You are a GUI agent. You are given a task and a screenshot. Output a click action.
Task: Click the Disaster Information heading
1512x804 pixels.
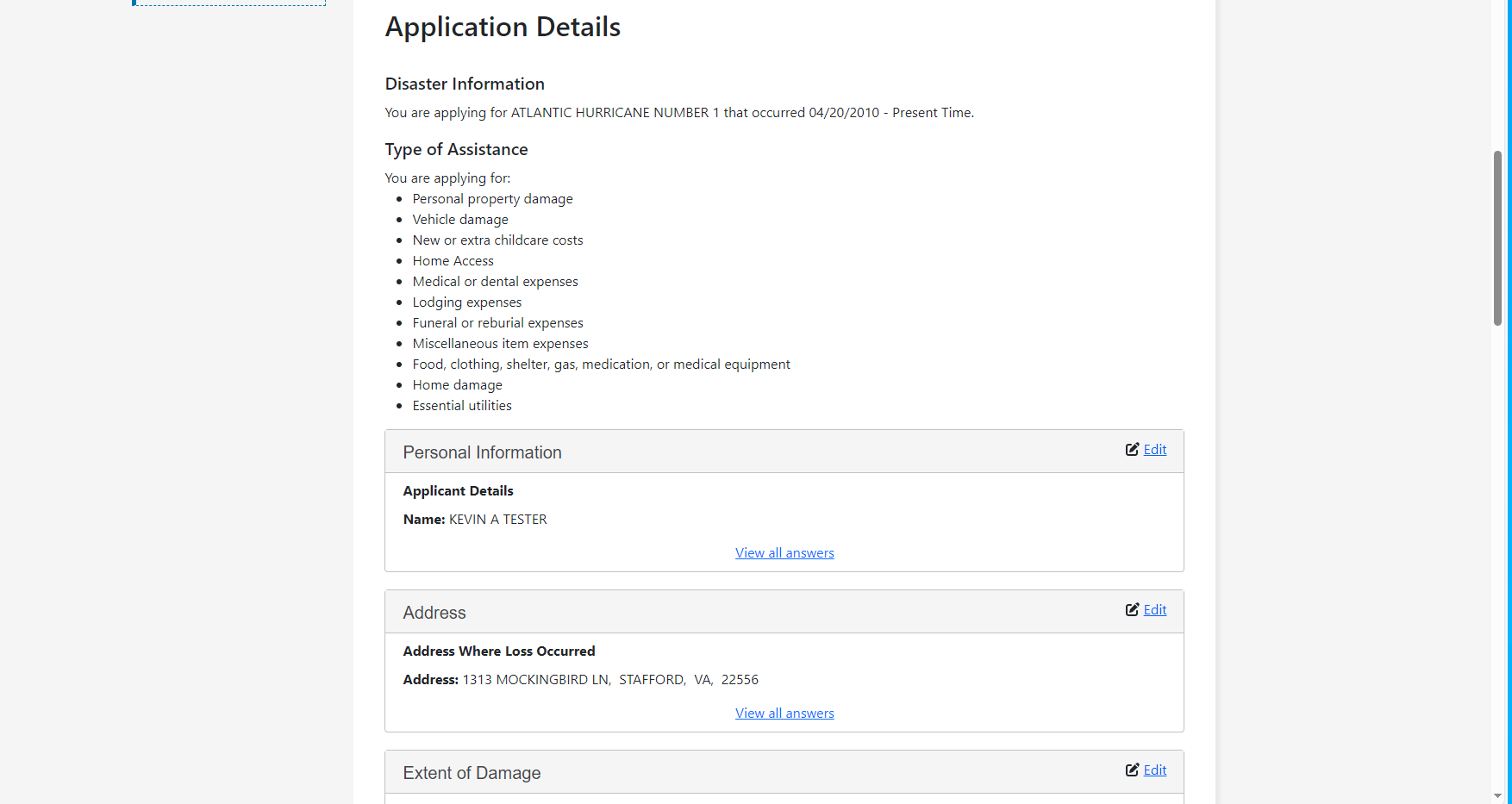465,84
